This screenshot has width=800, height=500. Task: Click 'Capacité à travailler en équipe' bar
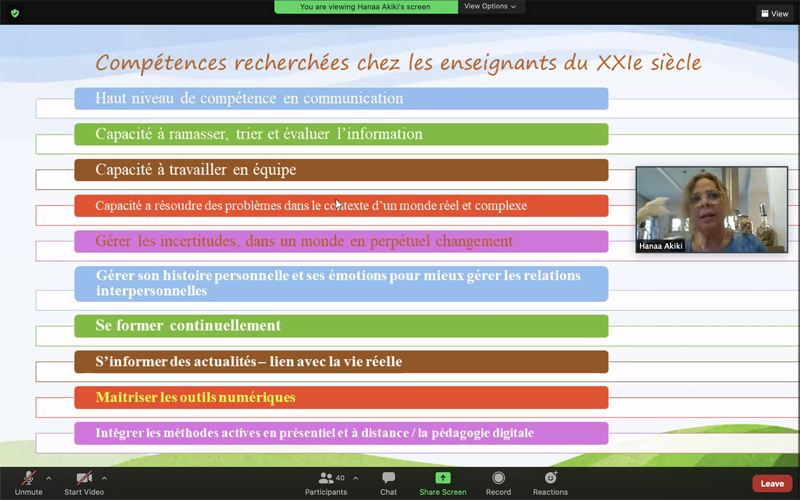point(341,170)
